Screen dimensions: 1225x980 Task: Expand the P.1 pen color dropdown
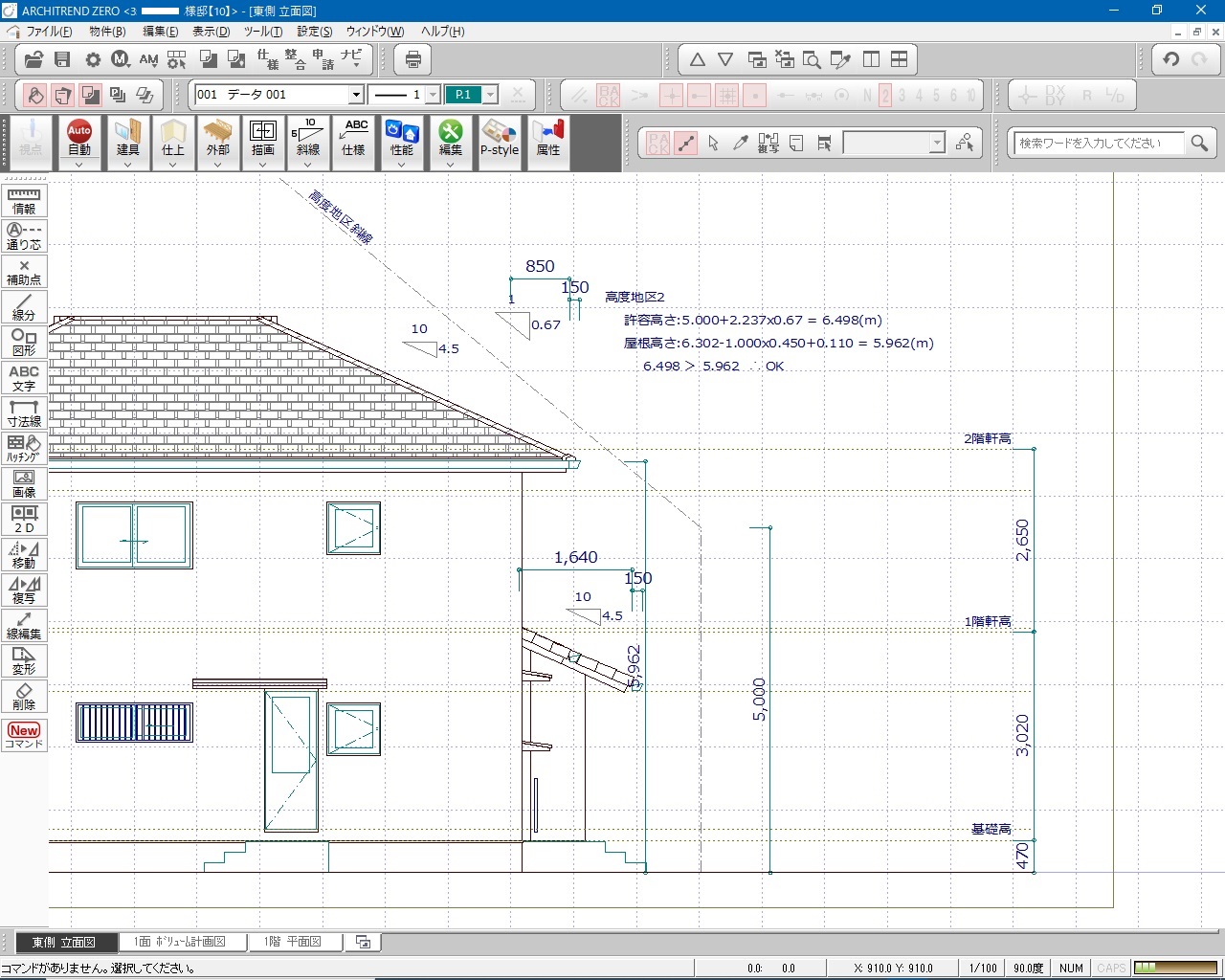490,95
